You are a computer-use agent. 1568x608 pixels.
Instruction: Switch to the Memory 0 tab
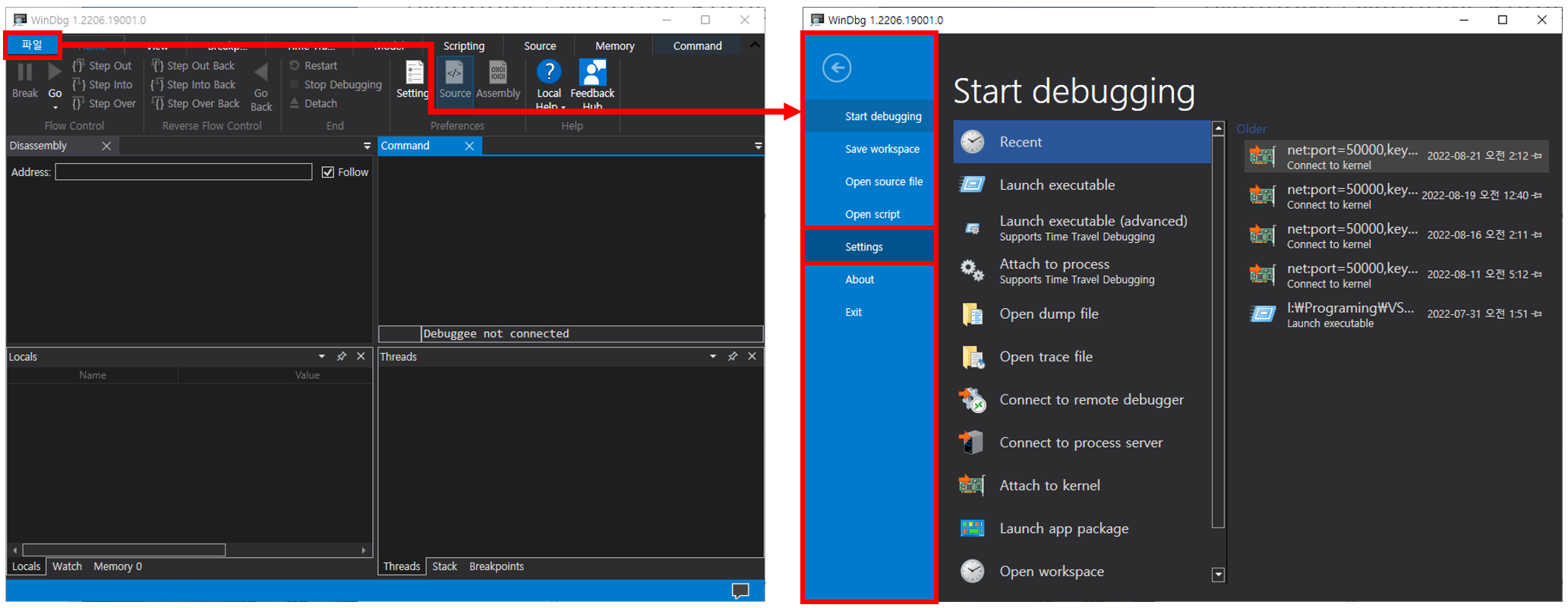click(118, 566)
